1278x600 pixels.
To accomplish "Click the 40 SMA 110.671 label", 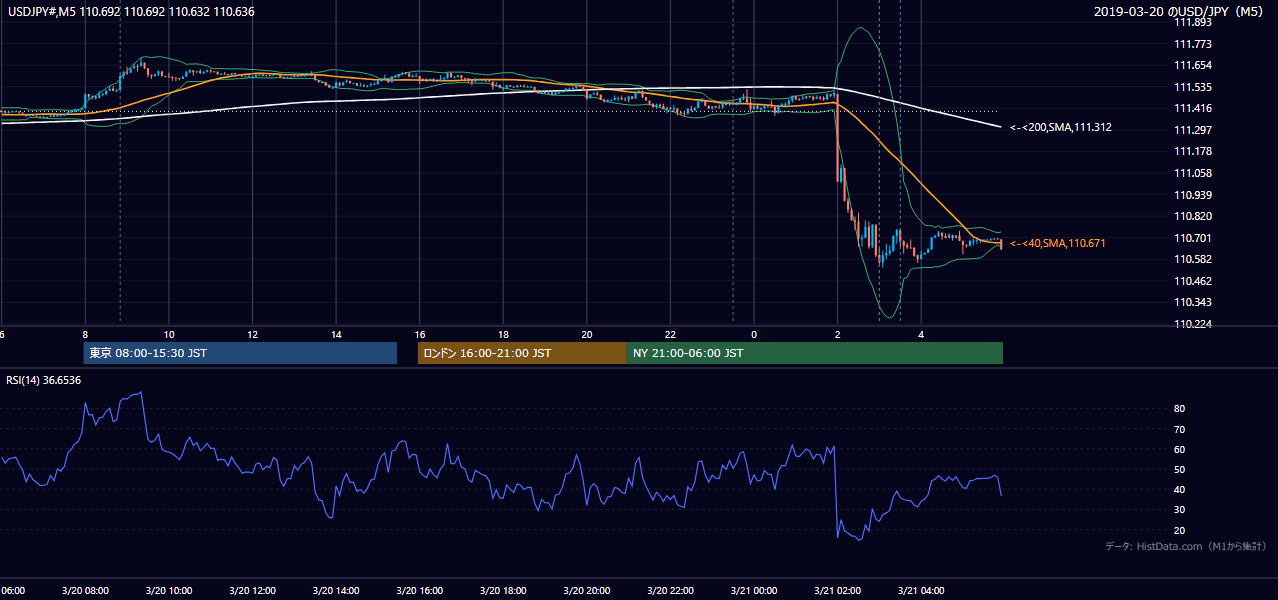I will (1057, 243).
